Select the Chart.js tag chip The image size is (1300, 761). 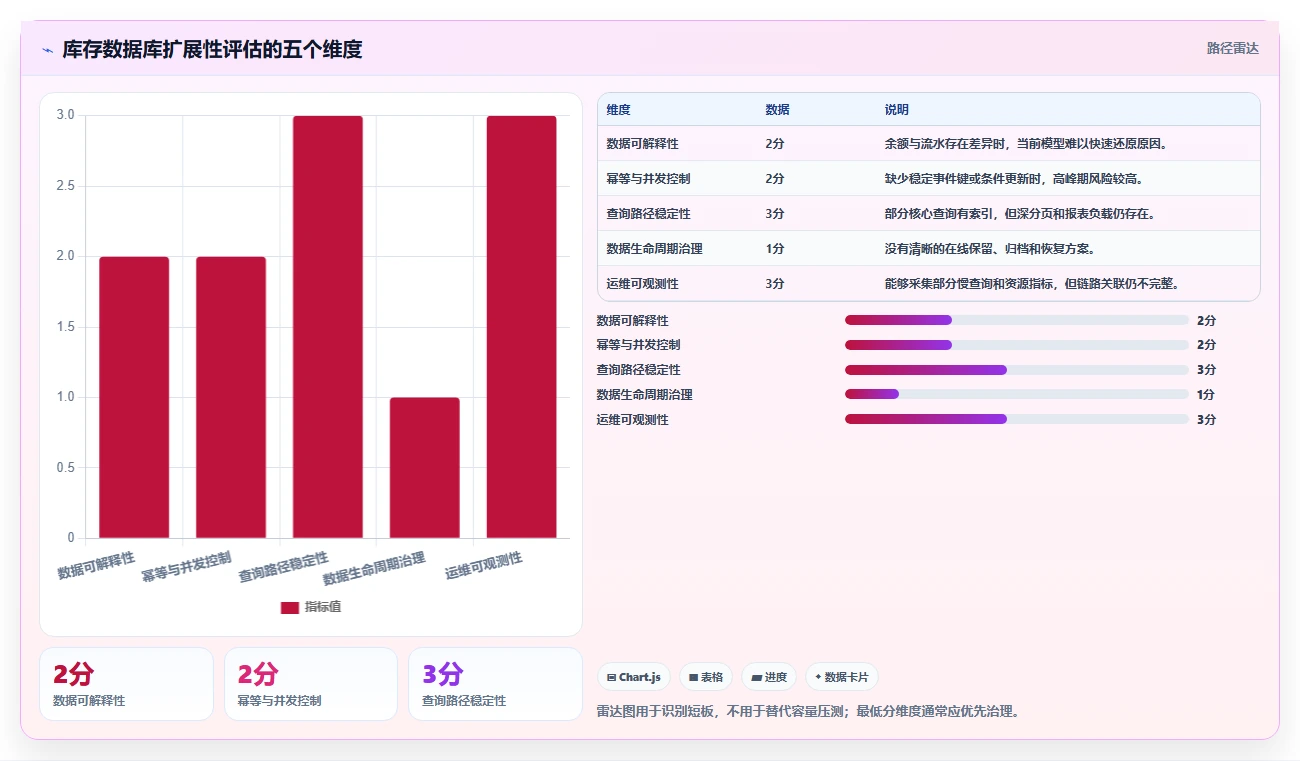tap(634, 677)
